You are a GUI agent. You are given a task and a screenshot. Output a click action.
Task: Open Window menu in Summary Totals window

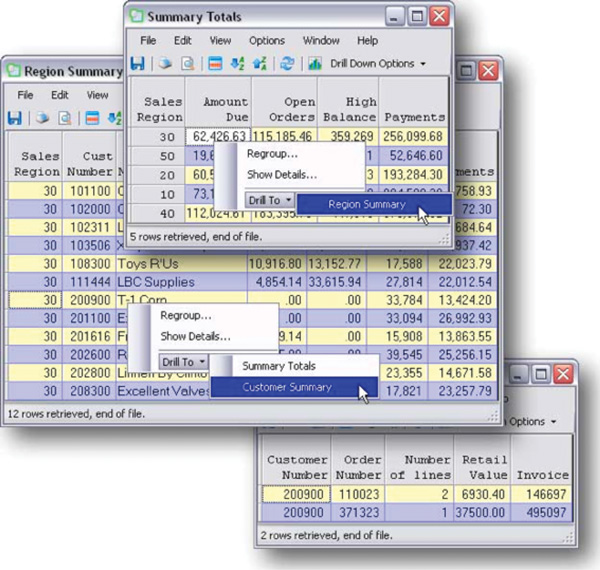(321, 41)
